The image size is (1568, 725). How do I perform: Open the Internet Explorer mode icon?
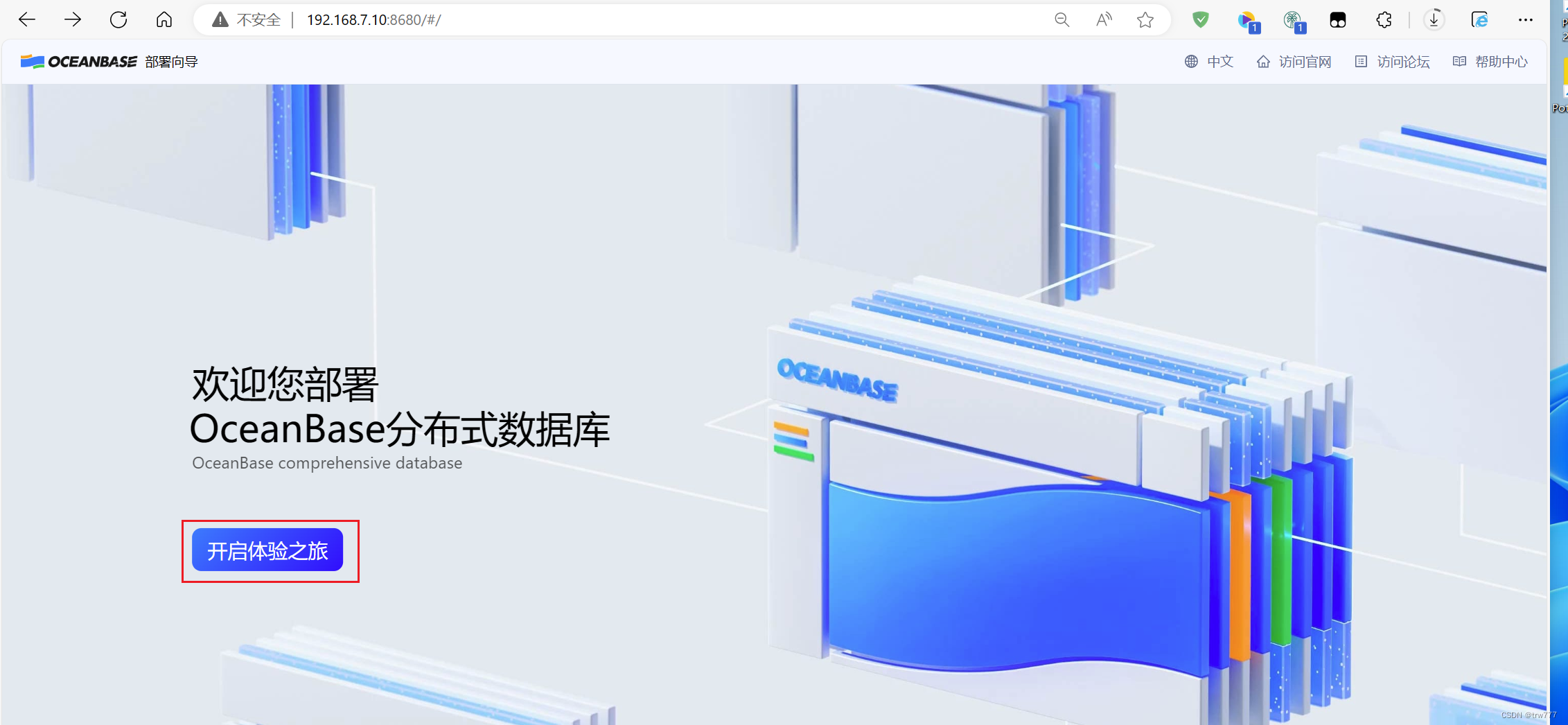coord(1479,20)
